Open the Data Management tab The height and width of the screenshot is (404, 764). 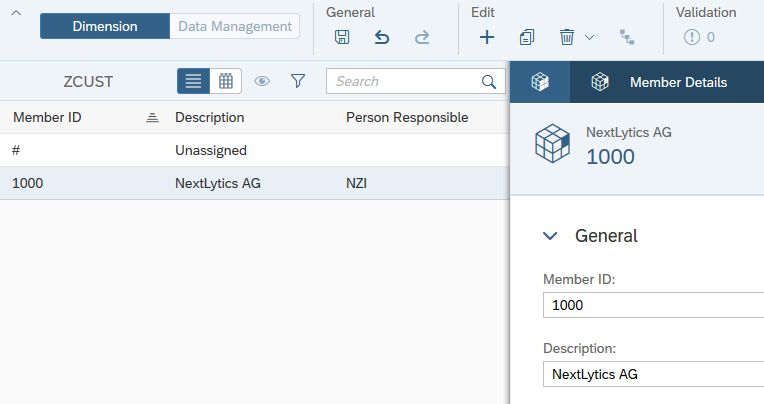[x=235, y=26]
